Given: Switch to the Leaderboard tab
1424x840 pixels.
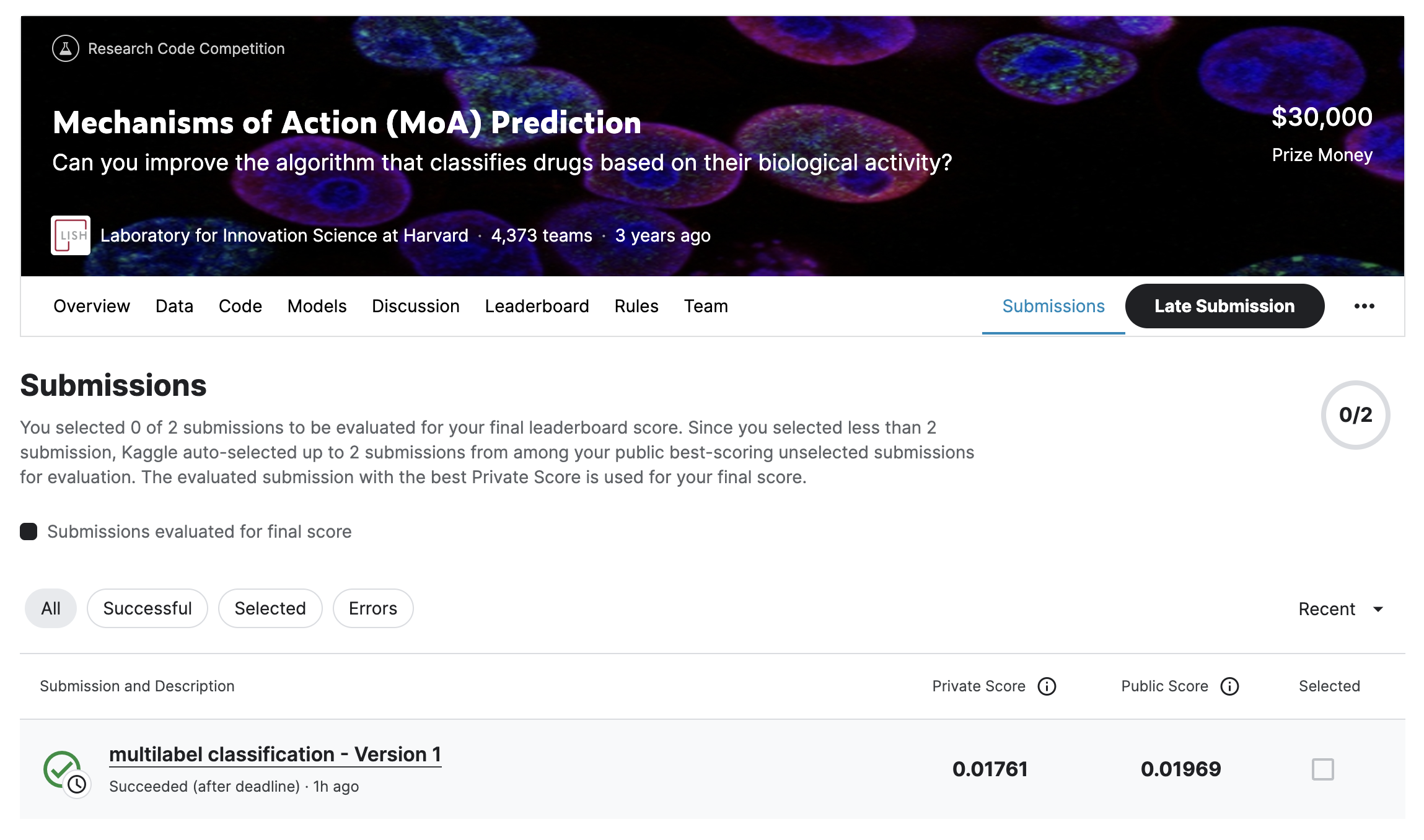Looking at the screenshot, I should pyautogui.click(x=537, y=306).
